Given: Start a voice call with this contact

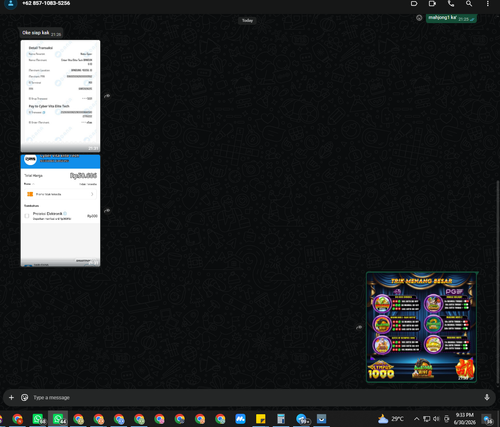Looking at the screenshot, I should (451, 4).
